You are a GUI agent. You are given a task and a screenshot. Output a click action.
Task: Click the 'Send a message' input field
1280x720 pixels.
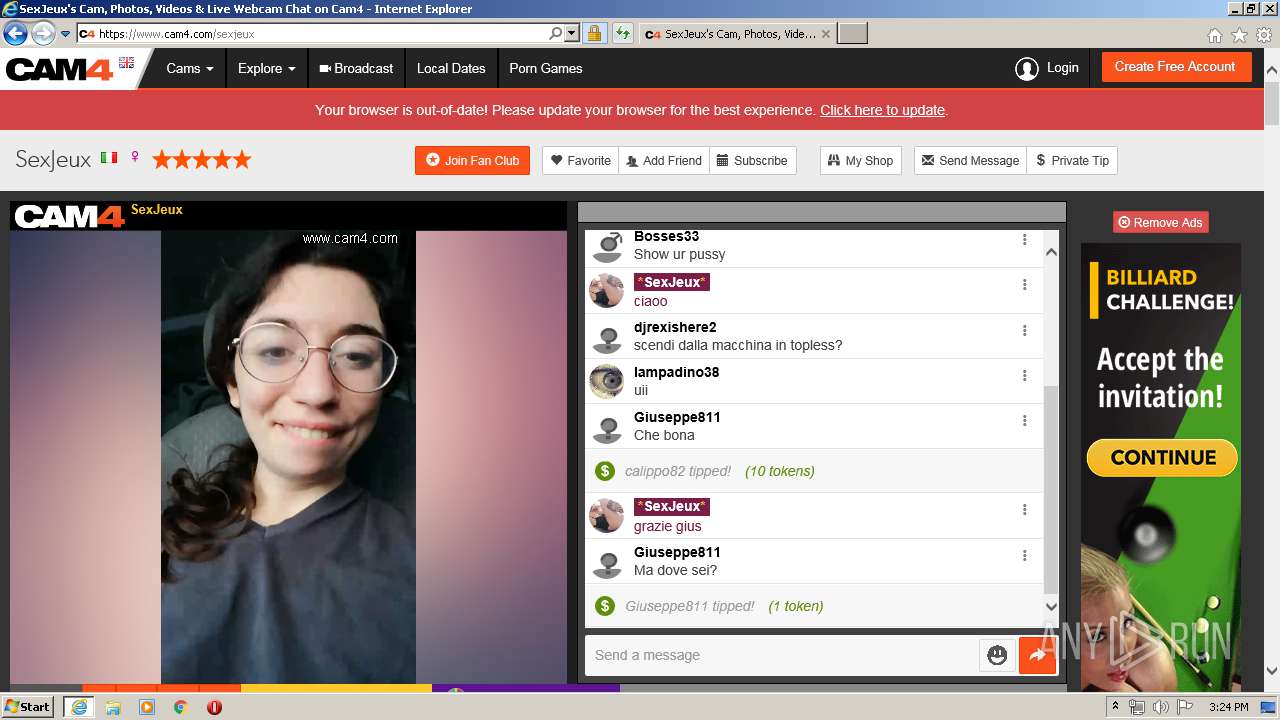[781, 655]
